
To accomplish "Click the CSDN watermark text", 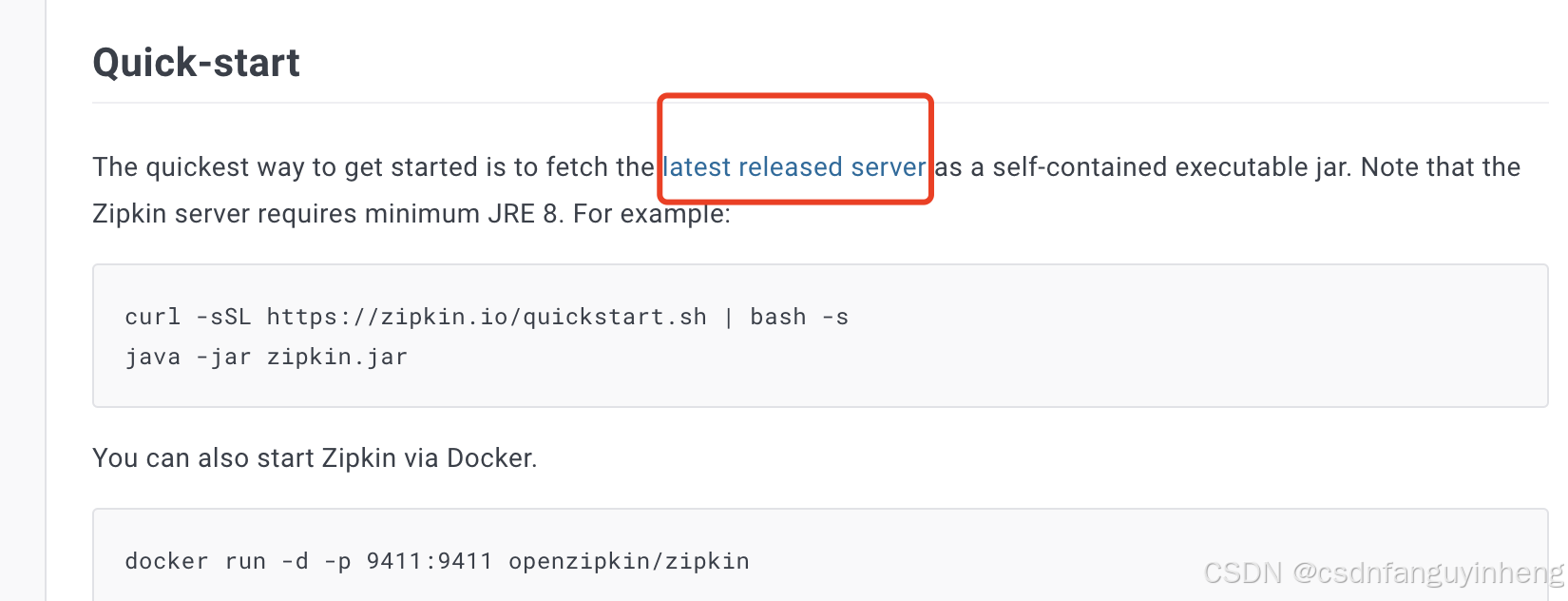I will point(1383,572).
